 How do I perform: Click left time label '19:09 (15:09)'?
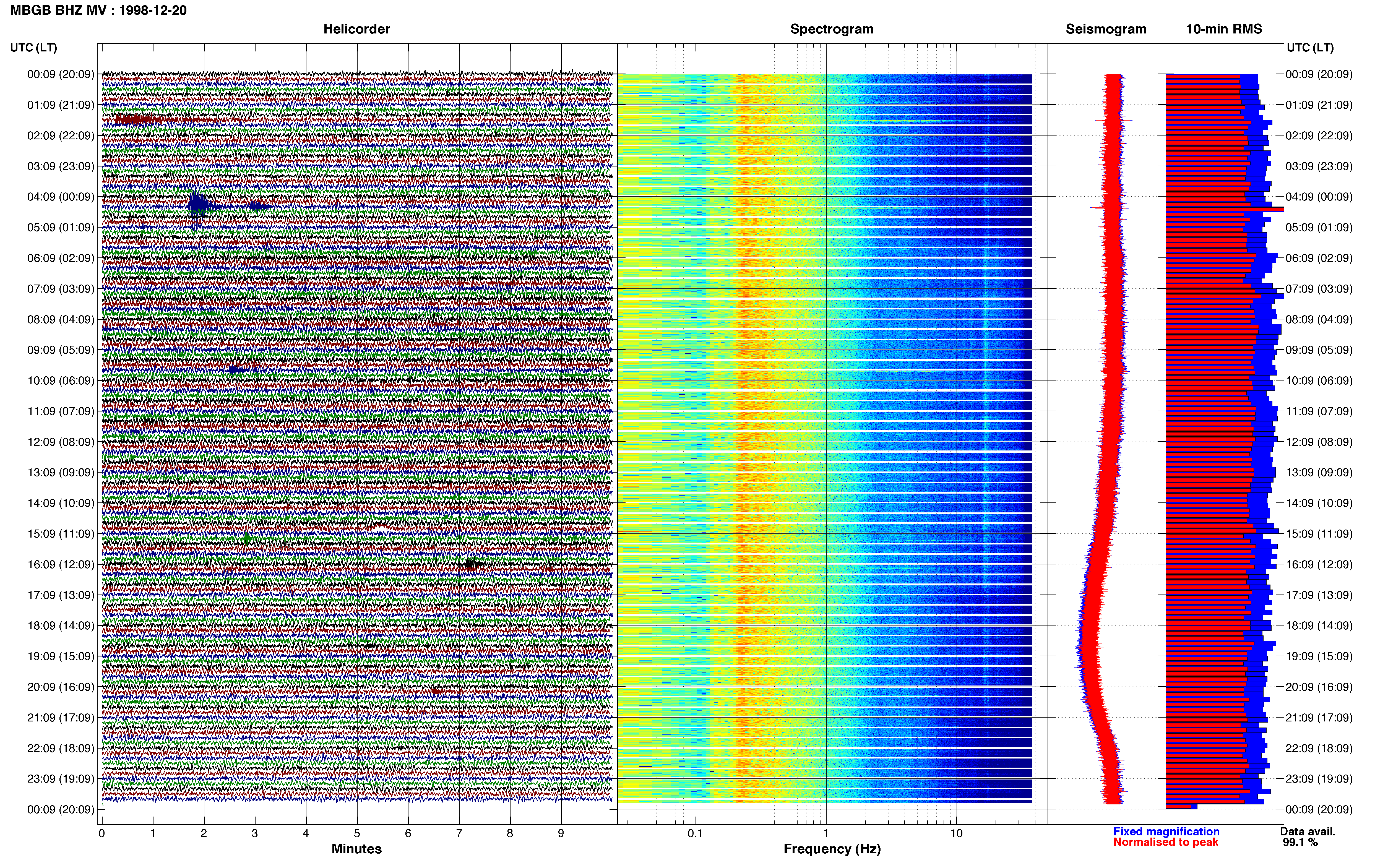click(61, 656)
